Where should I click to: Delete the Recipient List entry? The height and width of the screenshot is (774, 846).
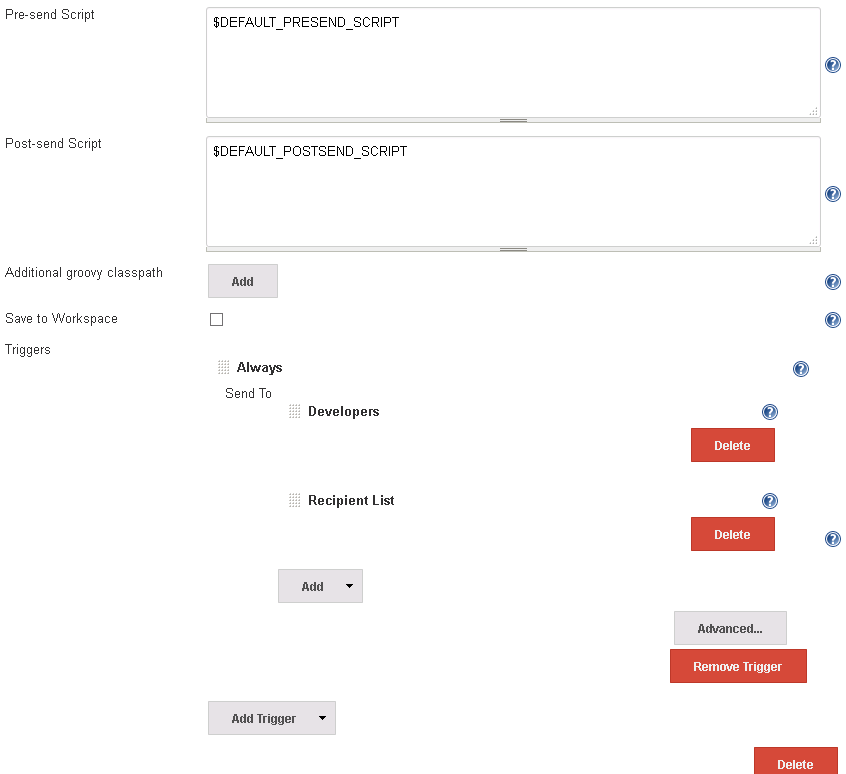[x=733, y=534]
